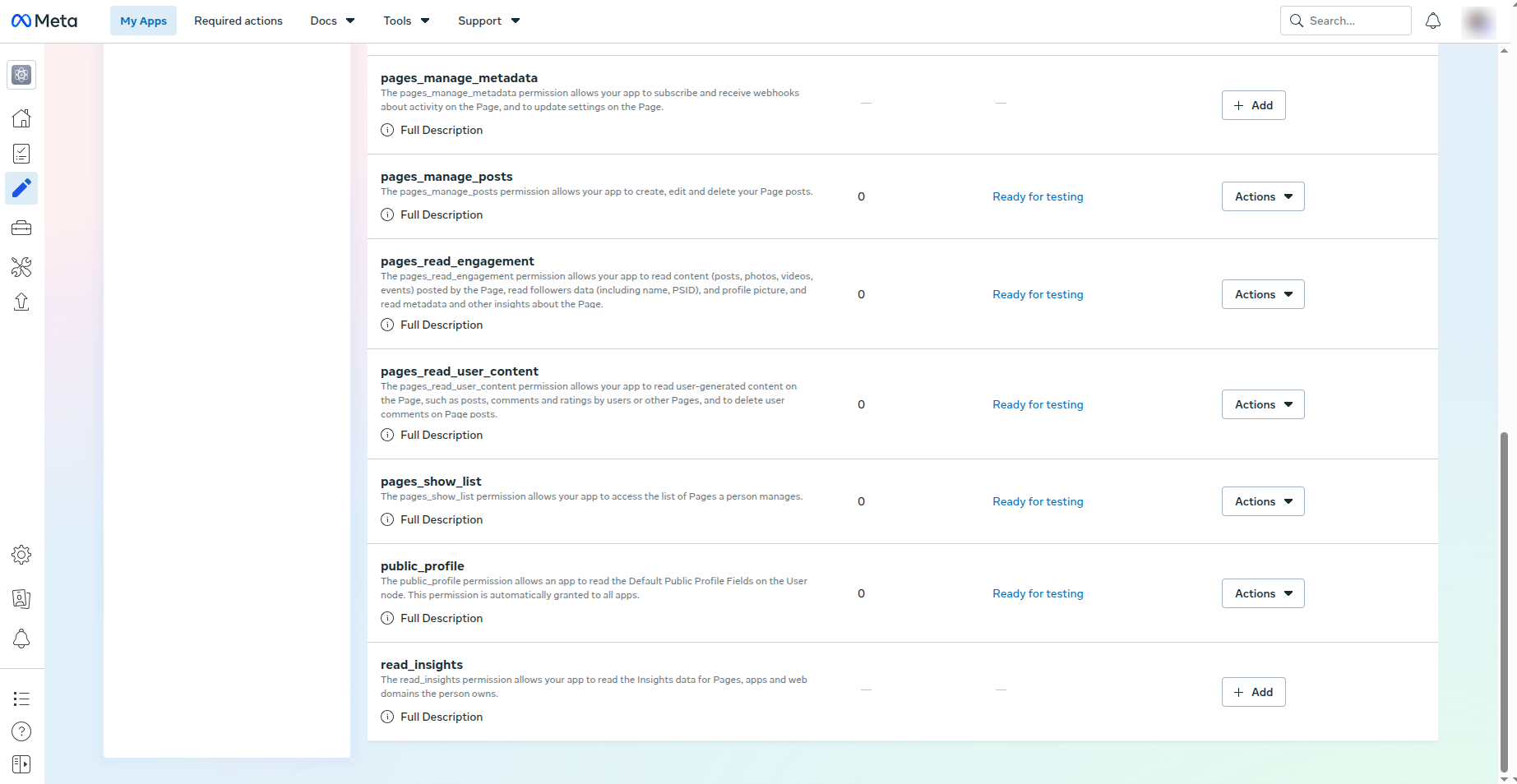Open info icon for public_profile
The image size is (1517, 784).
point(387,618)
